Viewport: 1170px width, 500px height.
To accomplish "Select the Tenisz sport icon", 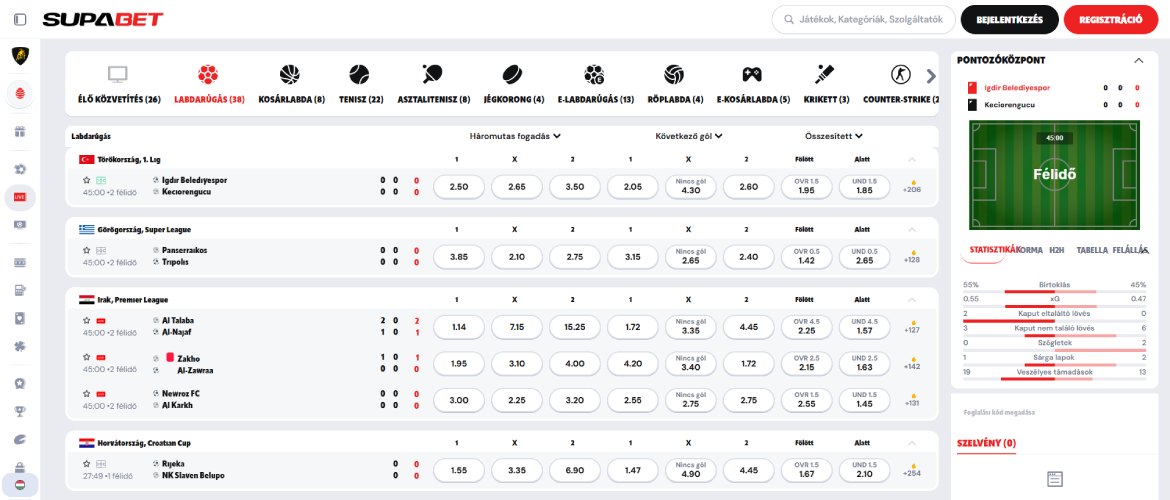I will (360, 75).
